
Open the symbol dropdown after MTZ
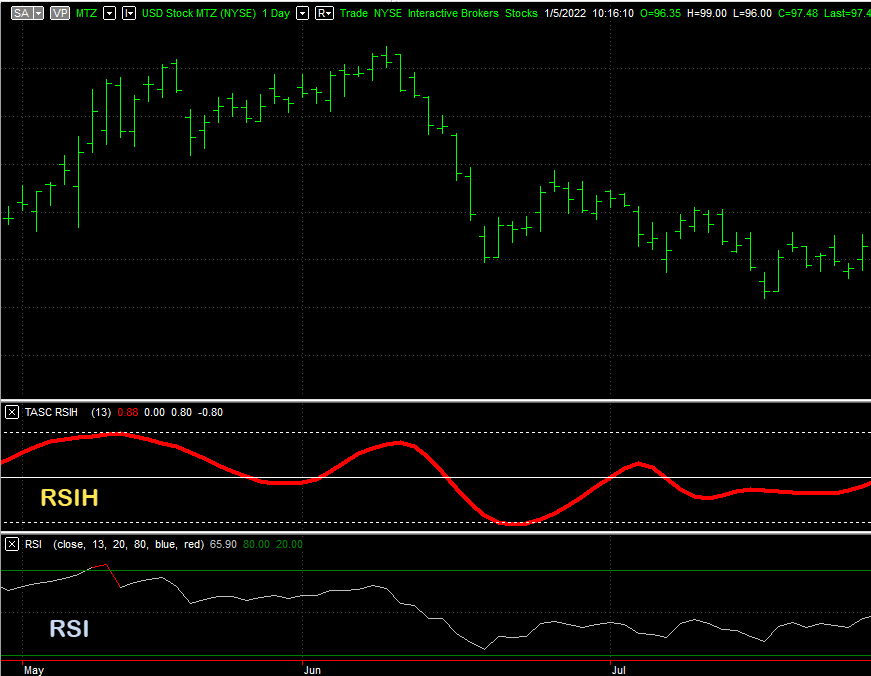click(x=110, y=13)
